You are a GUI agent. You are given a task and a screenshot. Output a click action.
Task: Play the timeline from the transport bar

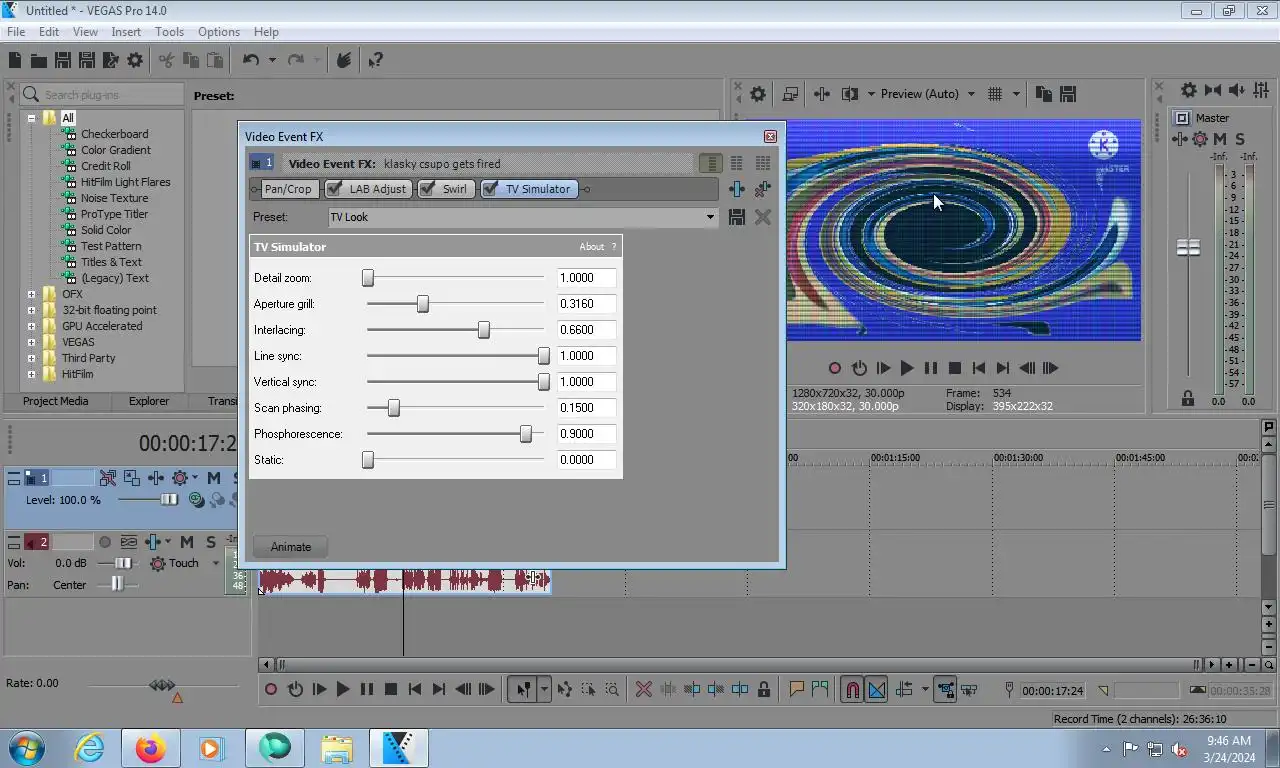(343, 689)
